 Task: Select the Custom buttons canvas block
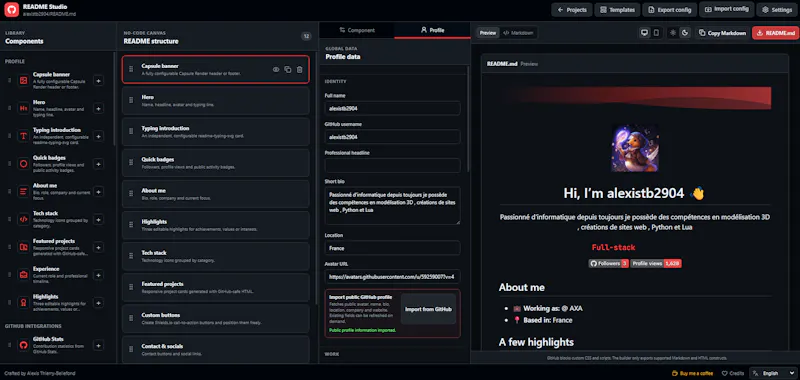[x=215, y=318]
